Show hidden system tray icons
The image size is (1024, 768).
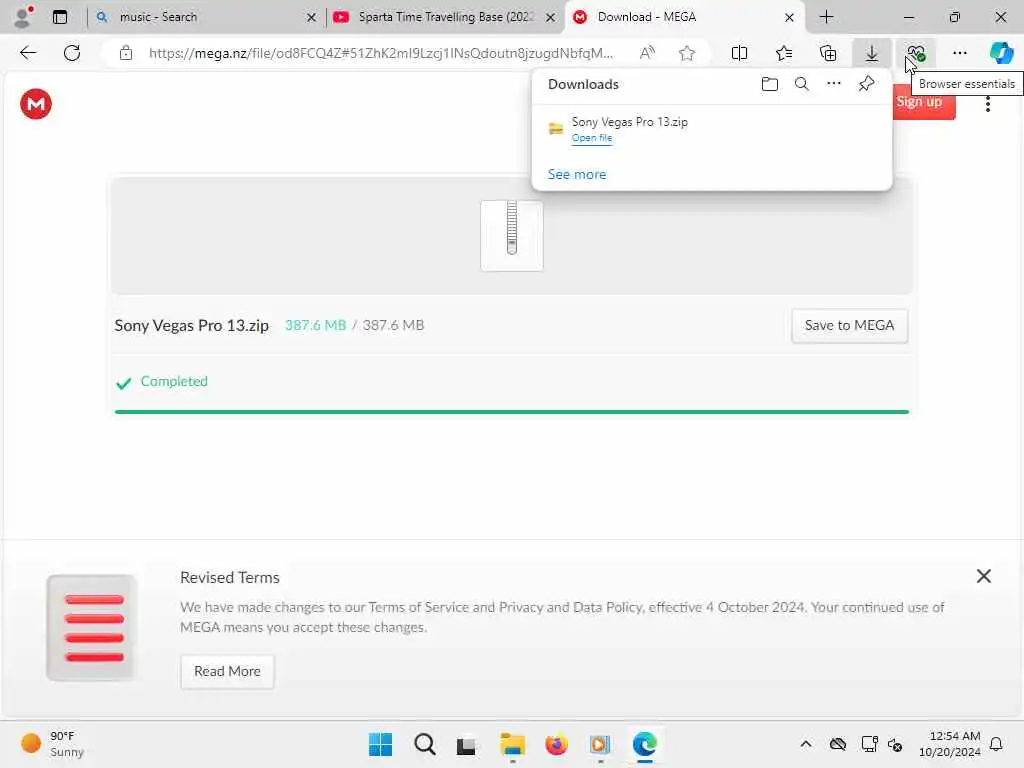(806, 744)
